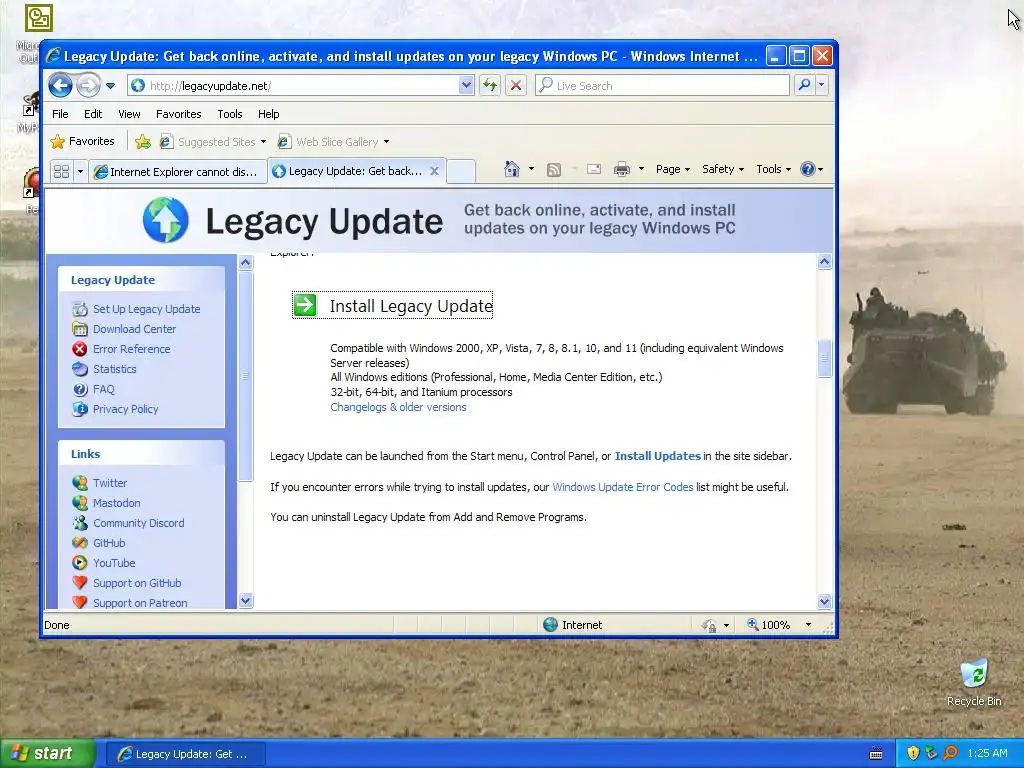Click the GitHub link icon
1024x768 pixels.
(x=80, y=543)
